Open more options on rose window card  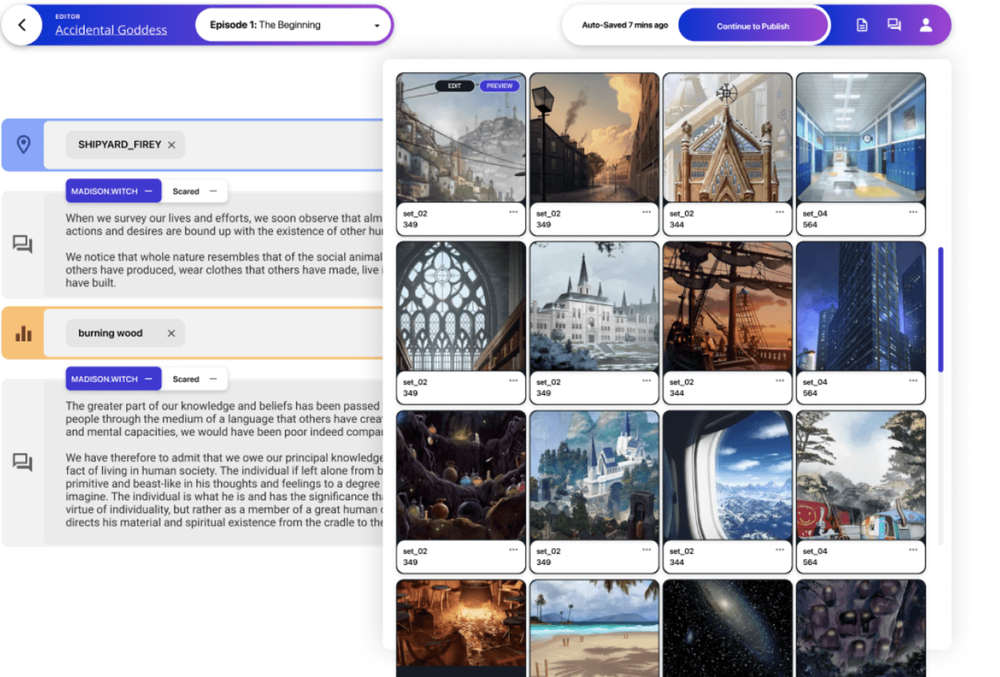(513, 381)
